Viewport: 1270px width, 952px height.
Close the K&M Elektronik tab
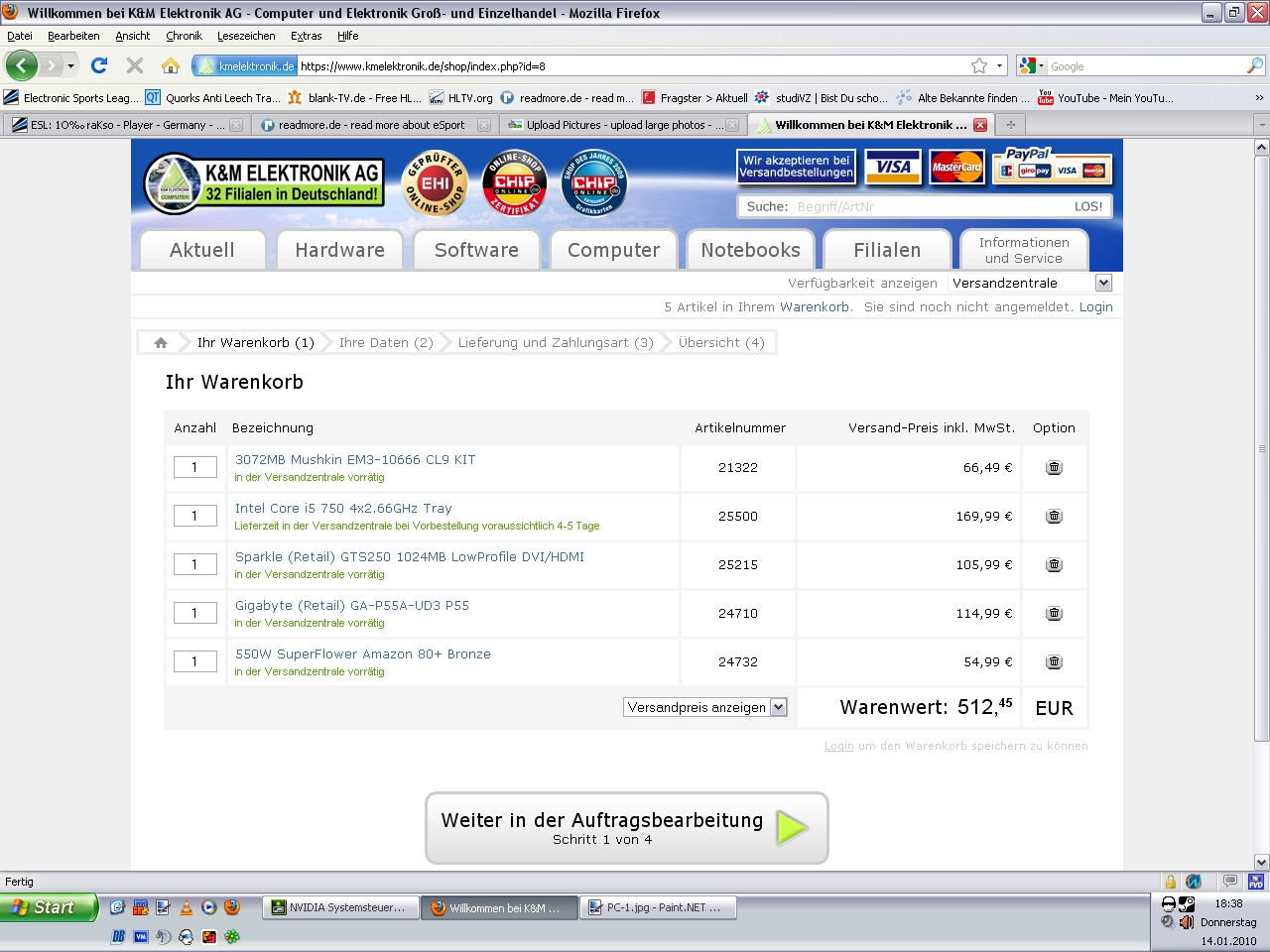pyautogui.click(x=980, y=125)
